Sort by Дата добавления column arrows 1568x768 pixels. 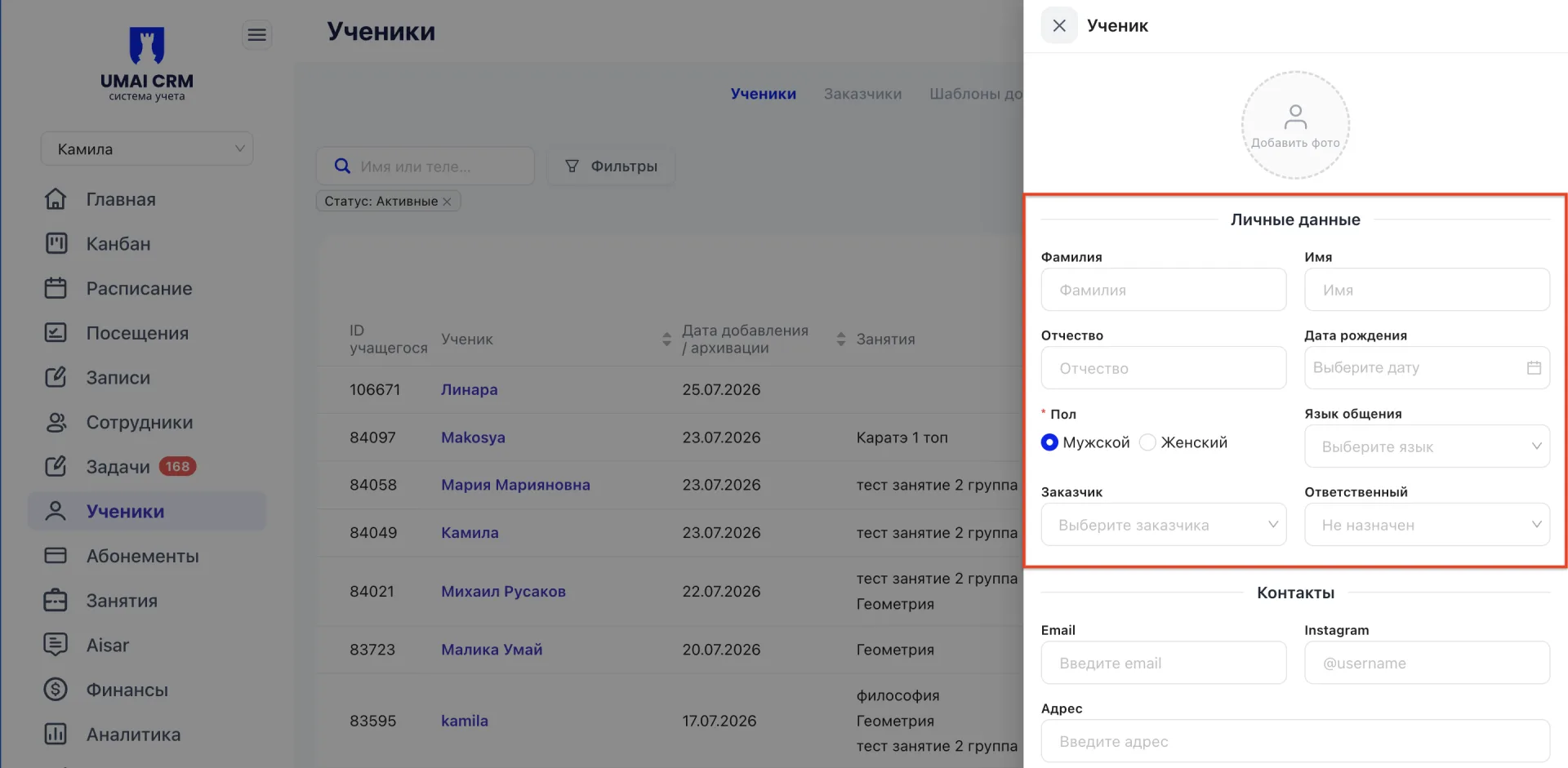841,339
